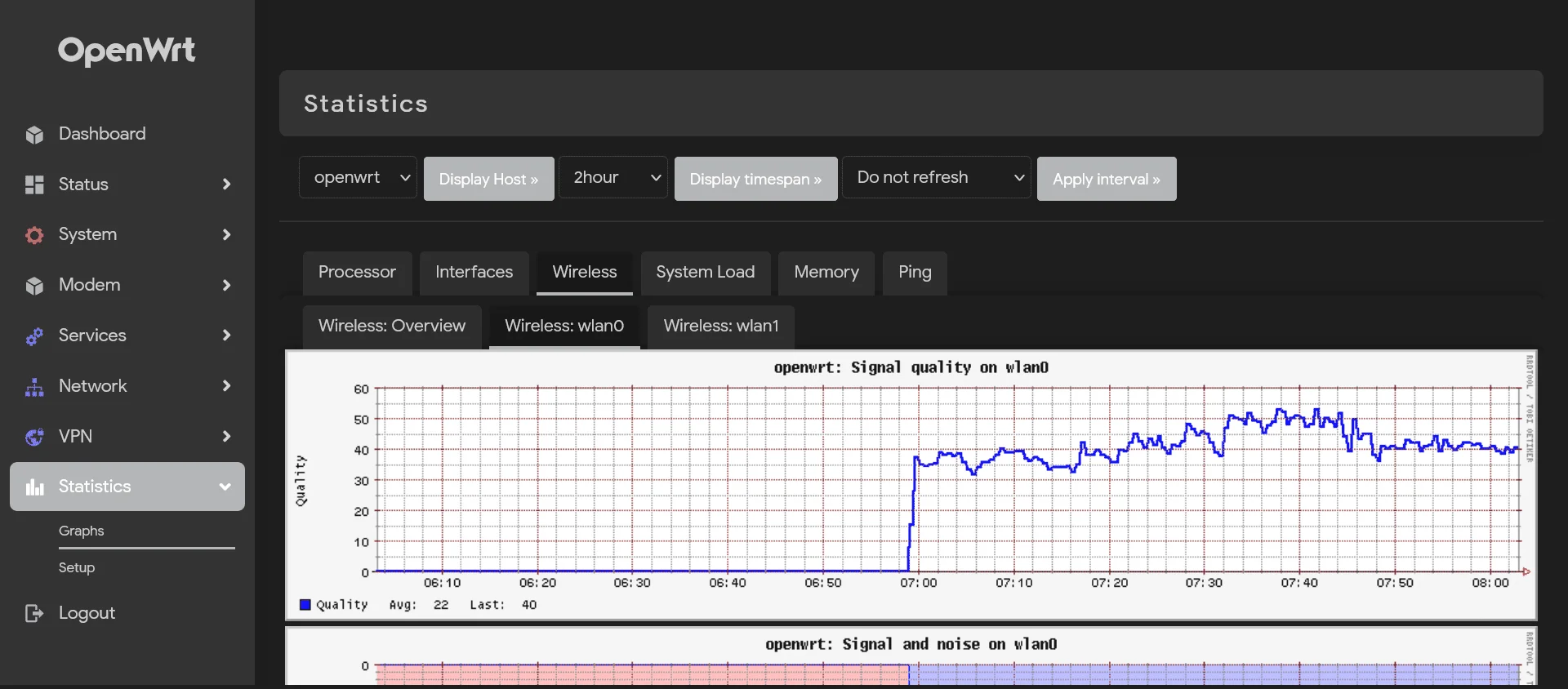Click the Network topology icon
Viewport: 1568px width, 689px height.
(x=34, y=387)
